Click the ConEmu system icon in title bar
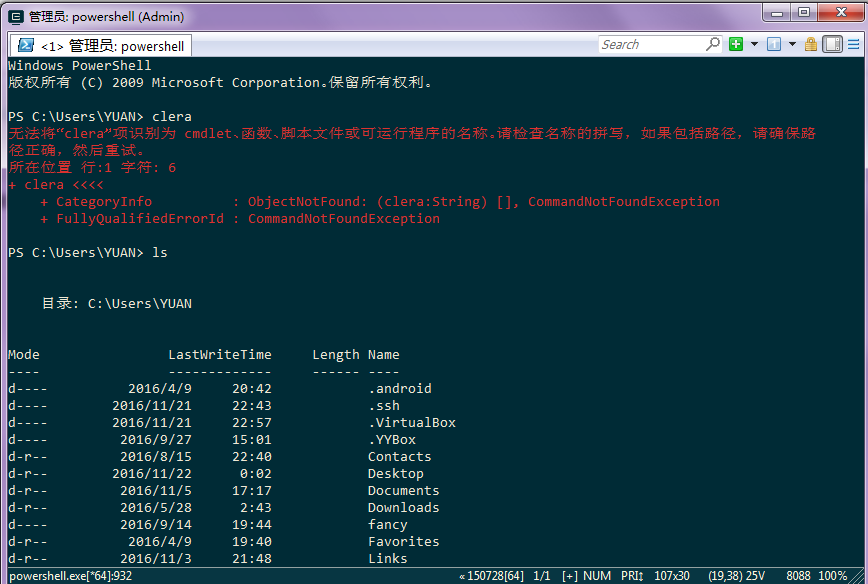The height and width of the screenshot is (584, 868). click(16, 17)
